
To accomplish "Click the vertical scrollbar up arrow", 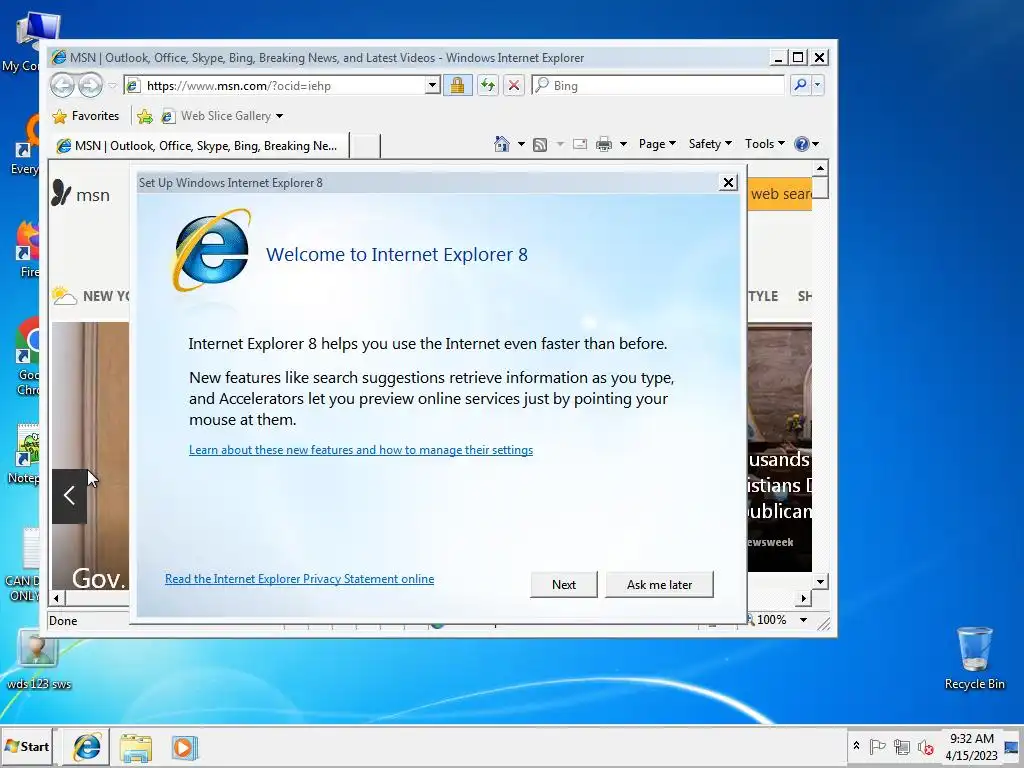I will pyautogui.click(x=820, y=168).
